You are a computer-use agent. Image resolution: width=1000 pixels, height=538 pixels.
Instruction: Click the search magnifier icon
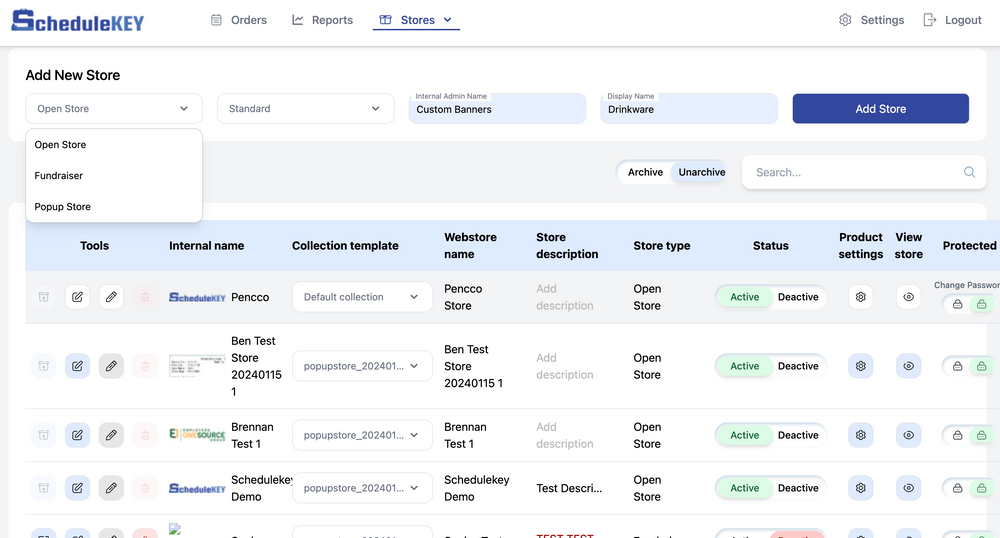click(969, 172)
